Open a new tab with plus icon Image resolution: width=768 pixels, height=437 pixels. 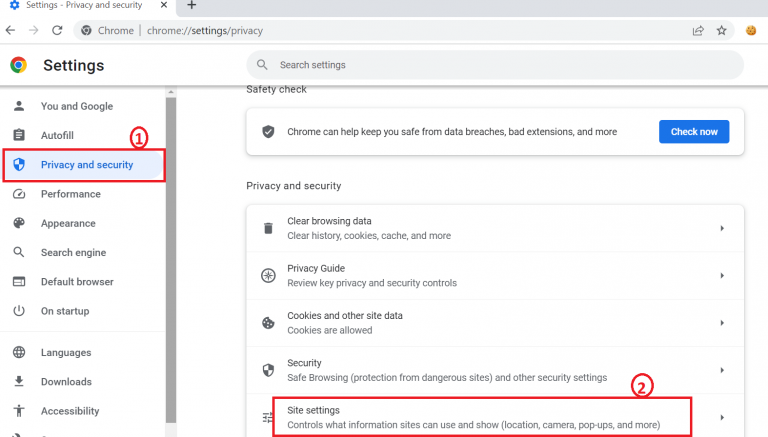pos(192,6)
